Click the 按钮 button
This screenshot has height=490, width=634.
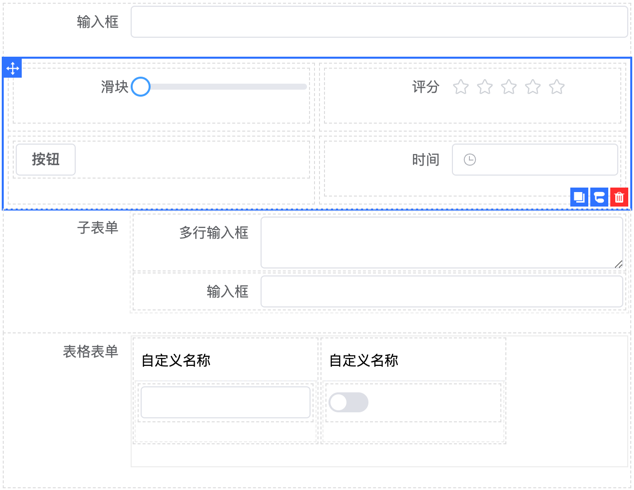point(46,159)
